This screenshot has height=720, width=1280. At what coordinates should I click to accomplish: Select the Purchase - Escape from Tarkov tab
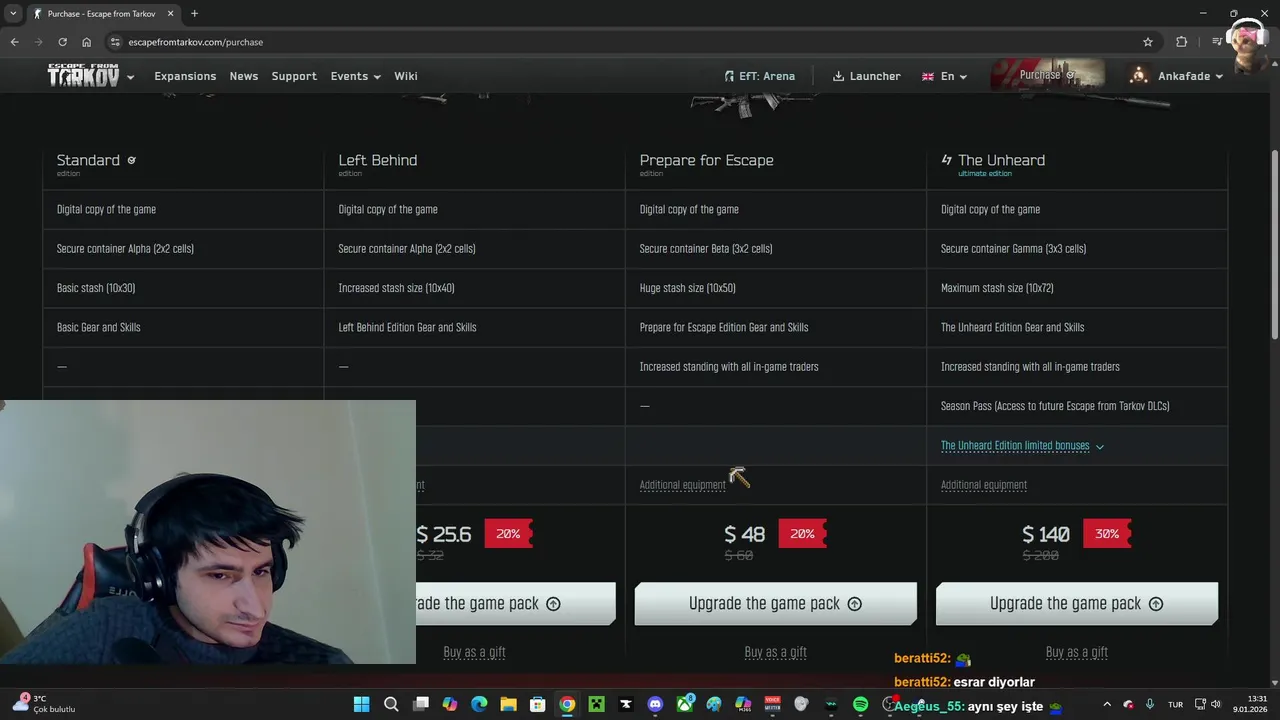102,14
